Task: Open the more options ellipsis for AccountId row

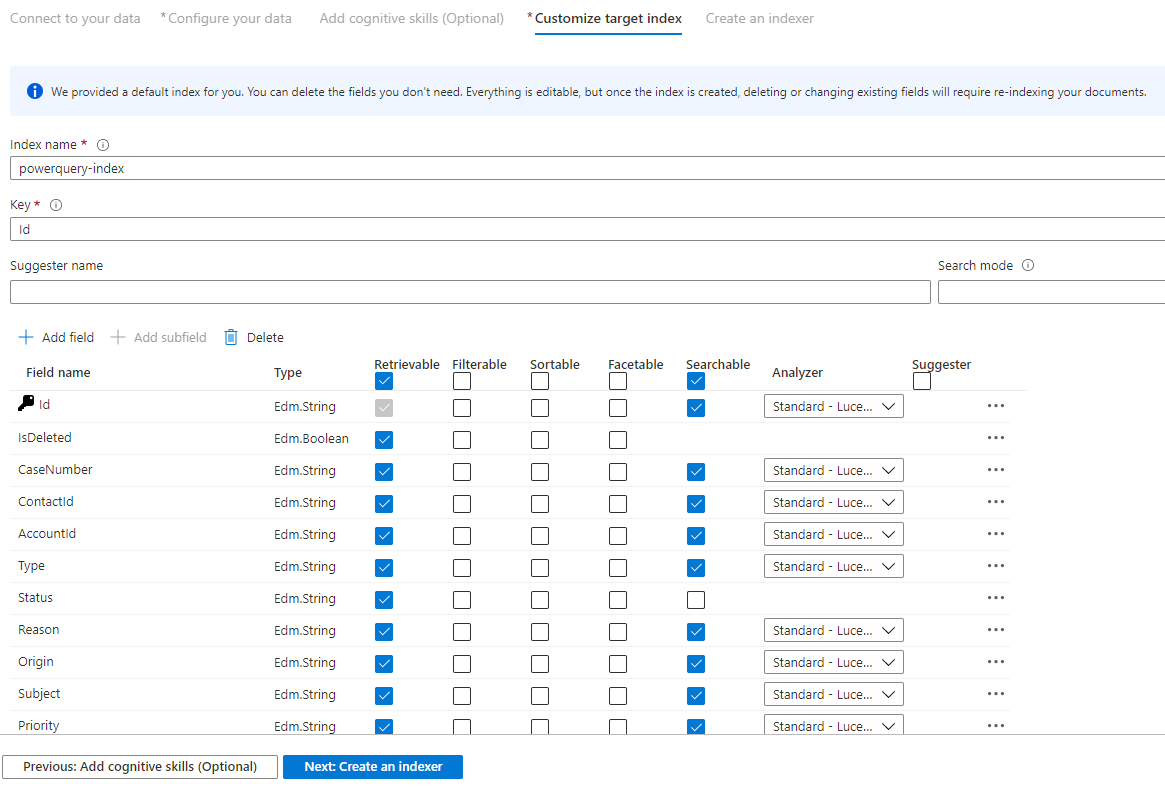Action: (996, 533)
